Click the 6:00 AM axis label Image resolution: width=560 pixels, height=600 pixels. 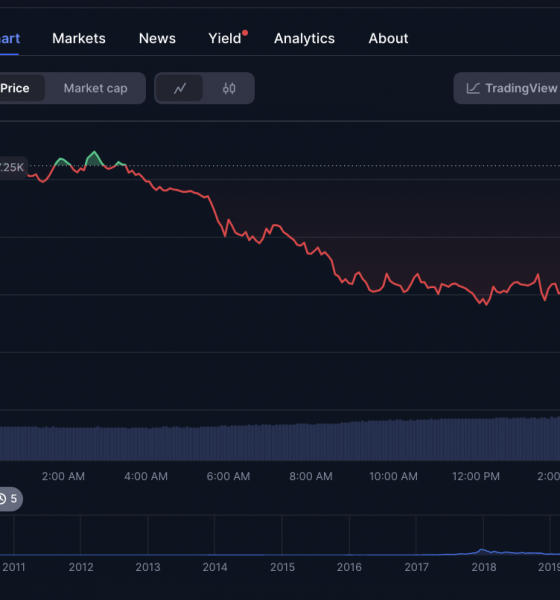(228, 476)
